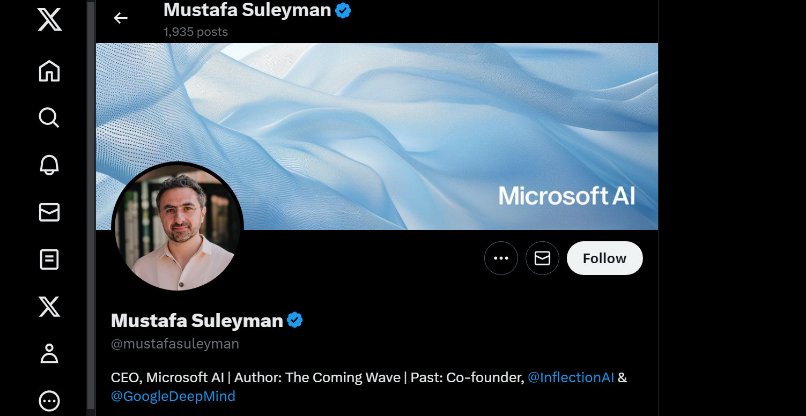Open Notifications bell in sidebar
806x416 pixels.
[49, 165]
